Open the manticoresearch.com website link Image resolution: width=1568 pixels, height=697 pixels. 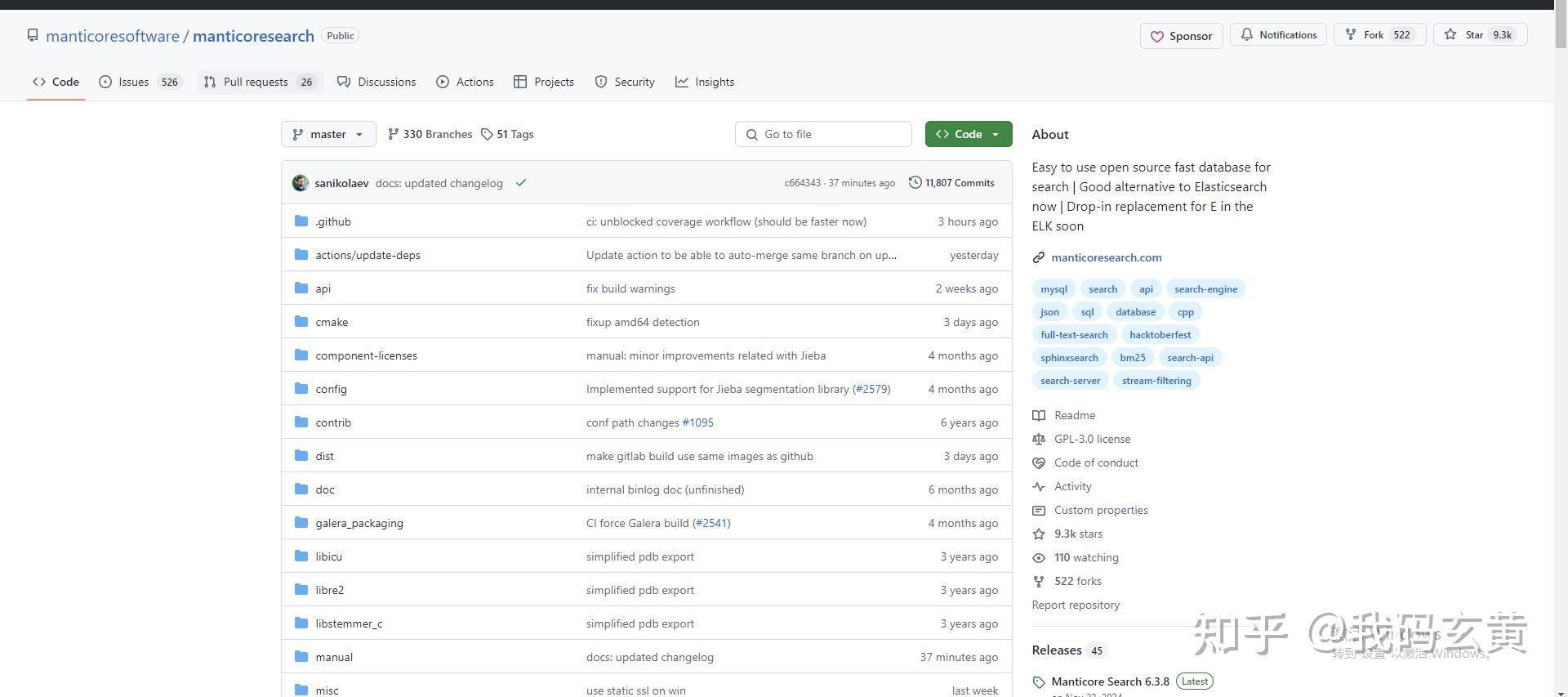[1107, 257]
